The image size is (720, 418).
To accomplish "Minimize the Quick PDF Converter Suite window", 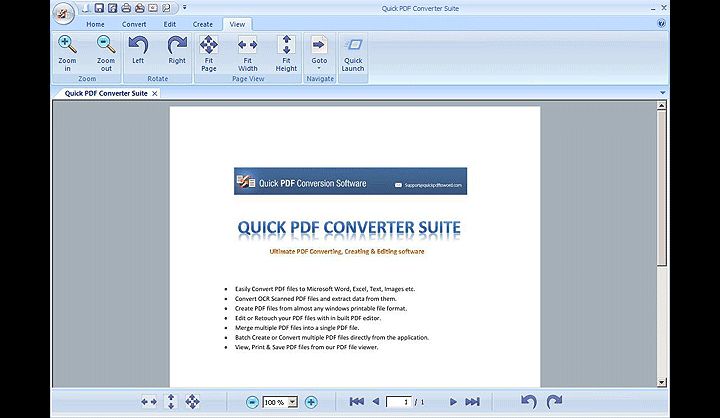I will tap(652, 9).
